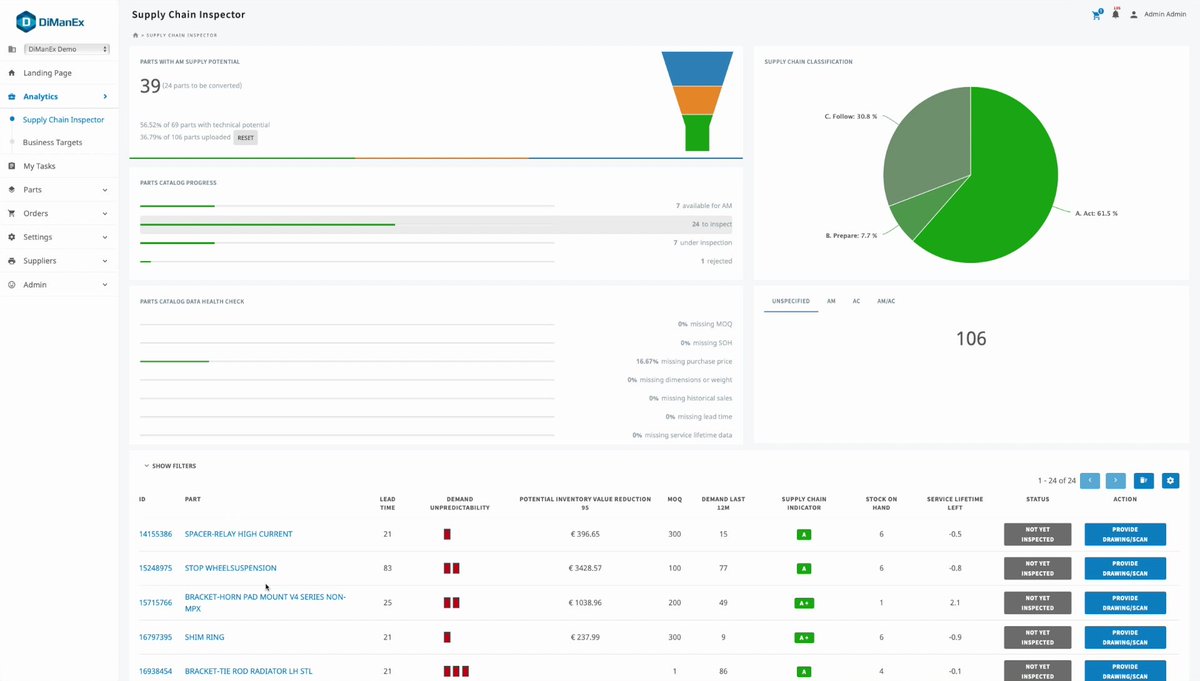Click the A+ indicator badge for SHIM RING row
Viewport: 1200px width, 681px height.
(803, 637)
